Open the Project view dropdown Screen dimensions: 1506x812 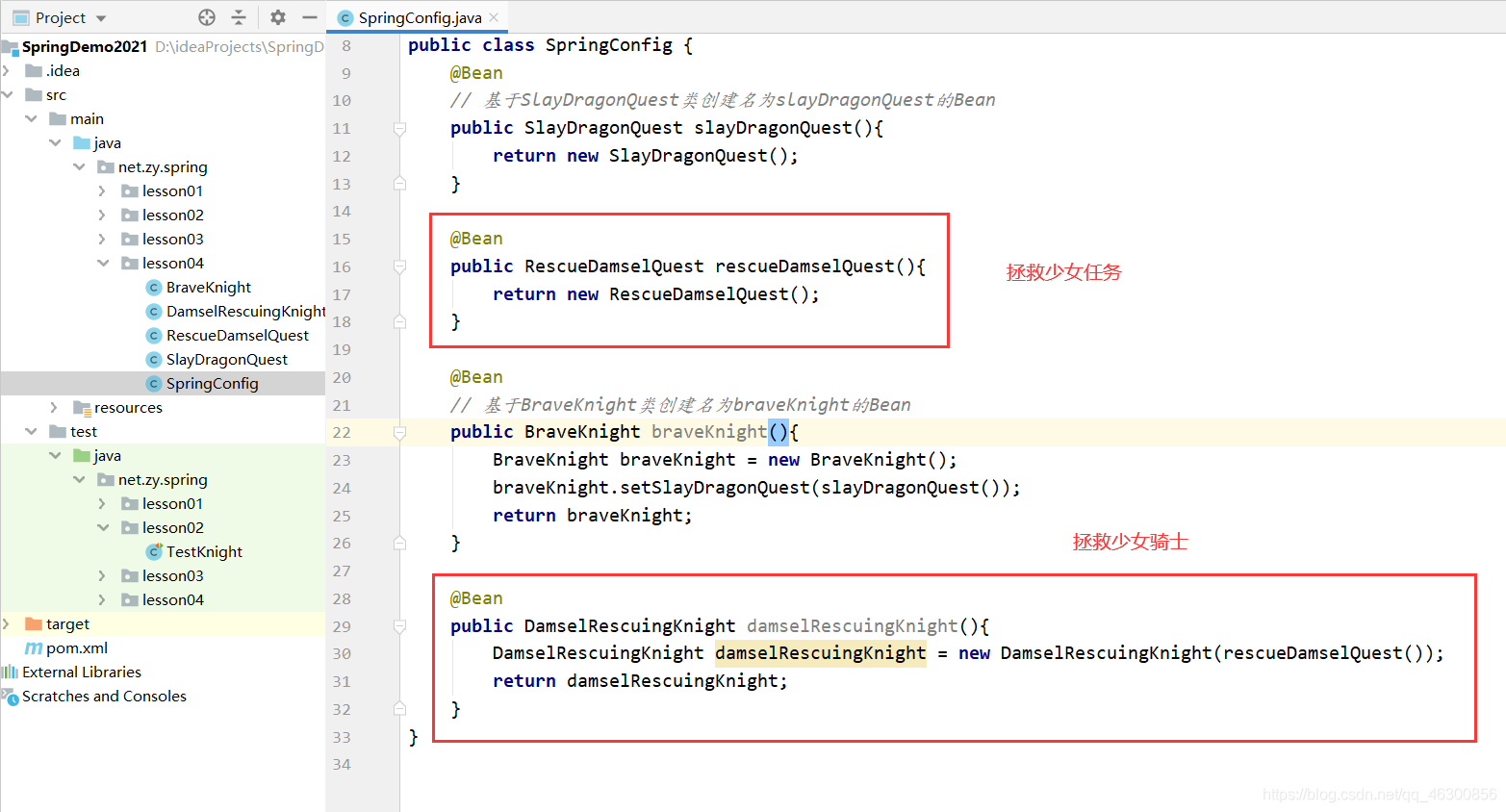(101, 18)
